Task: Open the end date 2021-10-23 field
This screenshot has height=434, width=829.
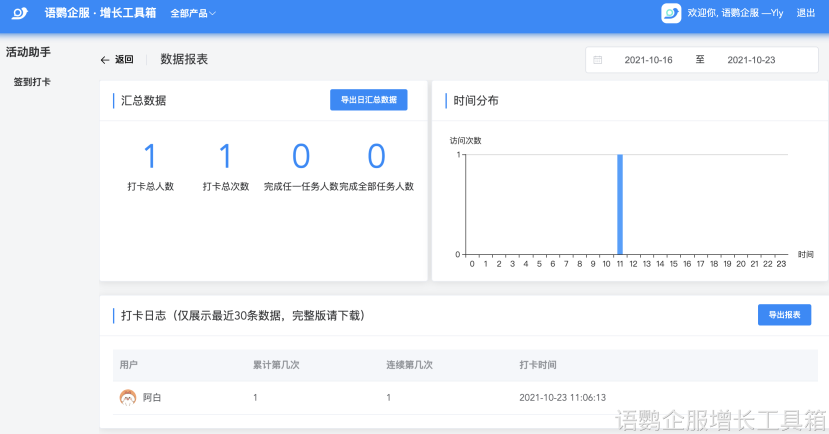Action: 751,60
